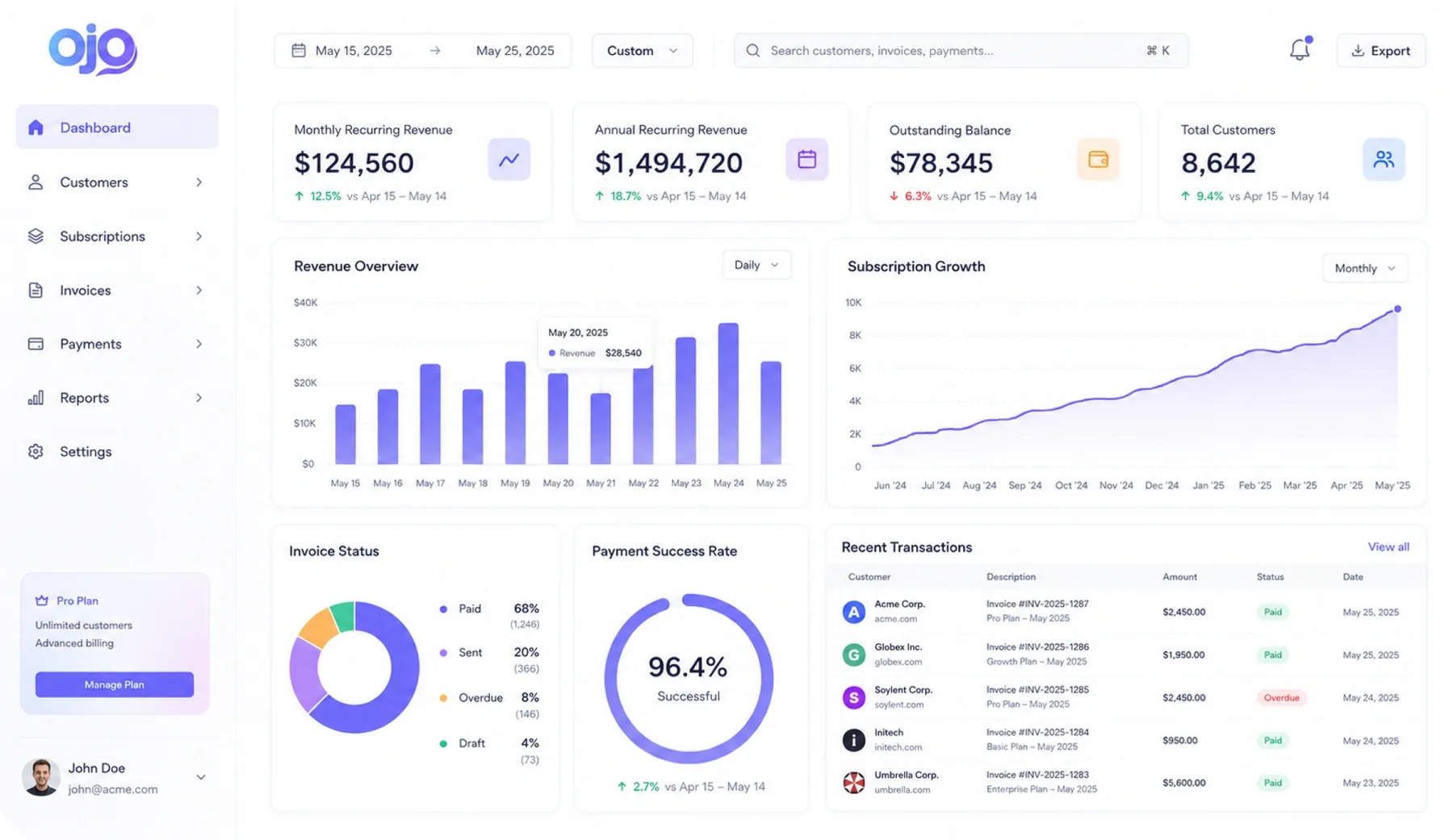Image resolution: width=1453 pixels, height=840 pixels.
Task: Click the Paid legend color dot
Action: [443, 609]
